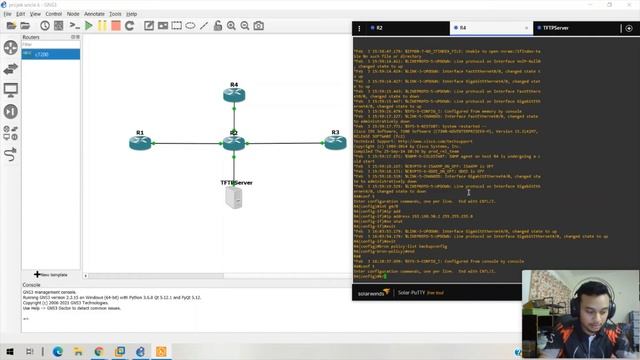Take a screenshot with camera icon
Screen dimensions: 640x360
pos(259,26)
